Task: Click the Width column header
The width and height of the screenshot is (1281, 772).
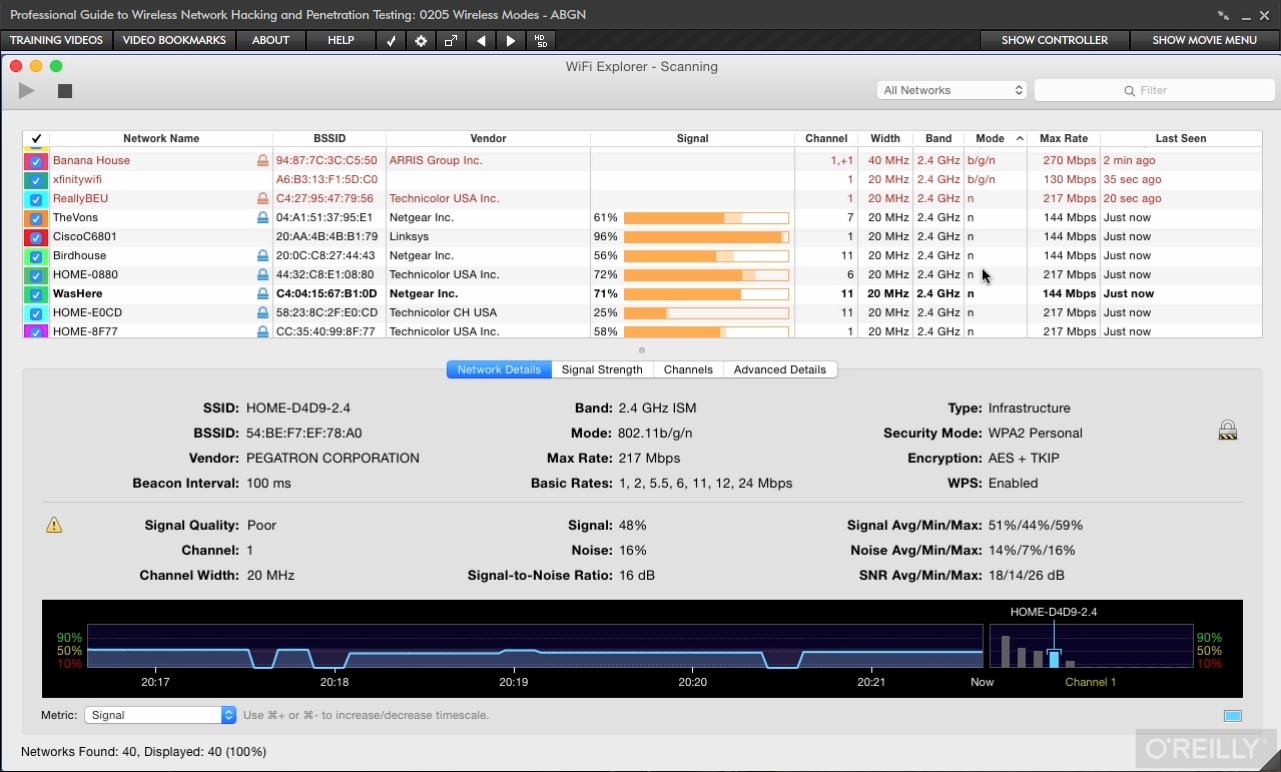Action: pos(885,138)
